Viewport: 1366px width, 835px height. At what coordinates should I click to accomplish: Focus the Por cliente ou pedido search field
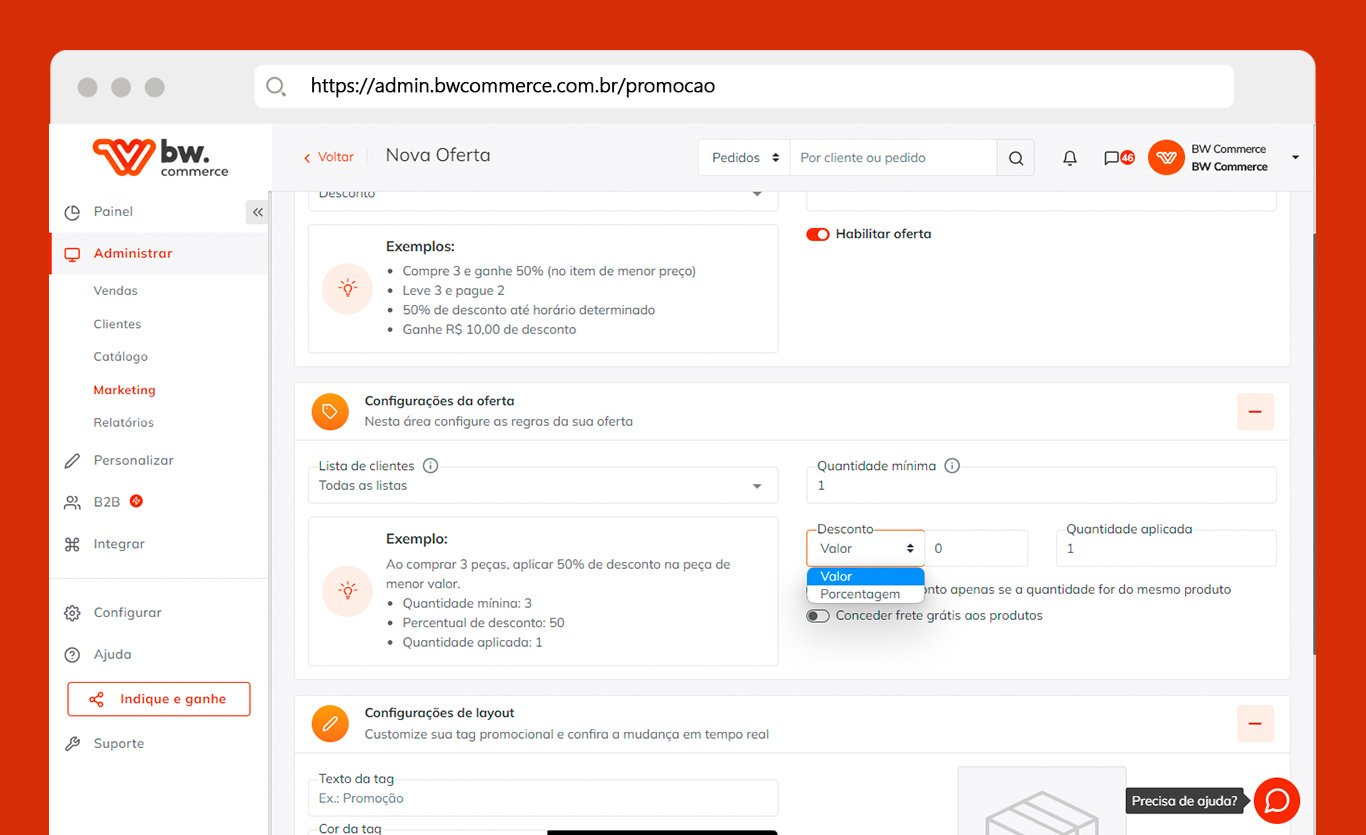pyautogui.click(x=893, y=158)
